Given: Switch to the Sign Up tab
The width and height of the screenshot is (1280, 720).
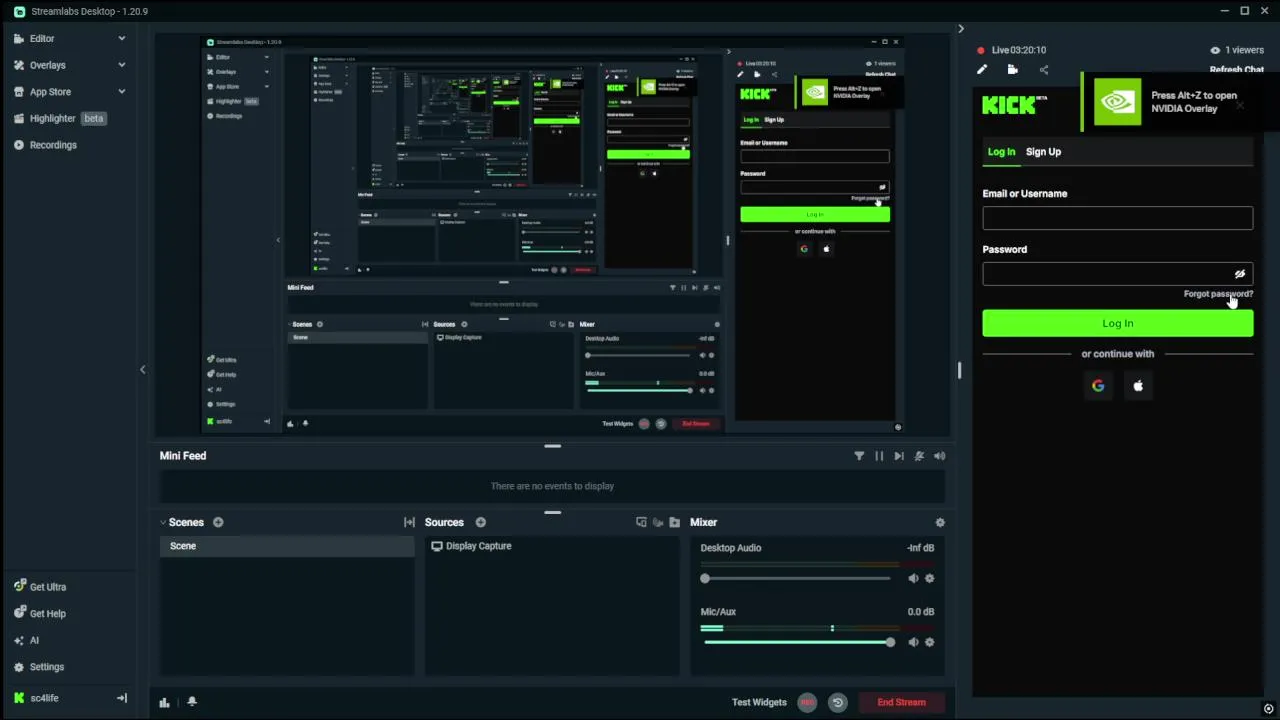Looking at the screenshot, I should (x=1043, y=152).
